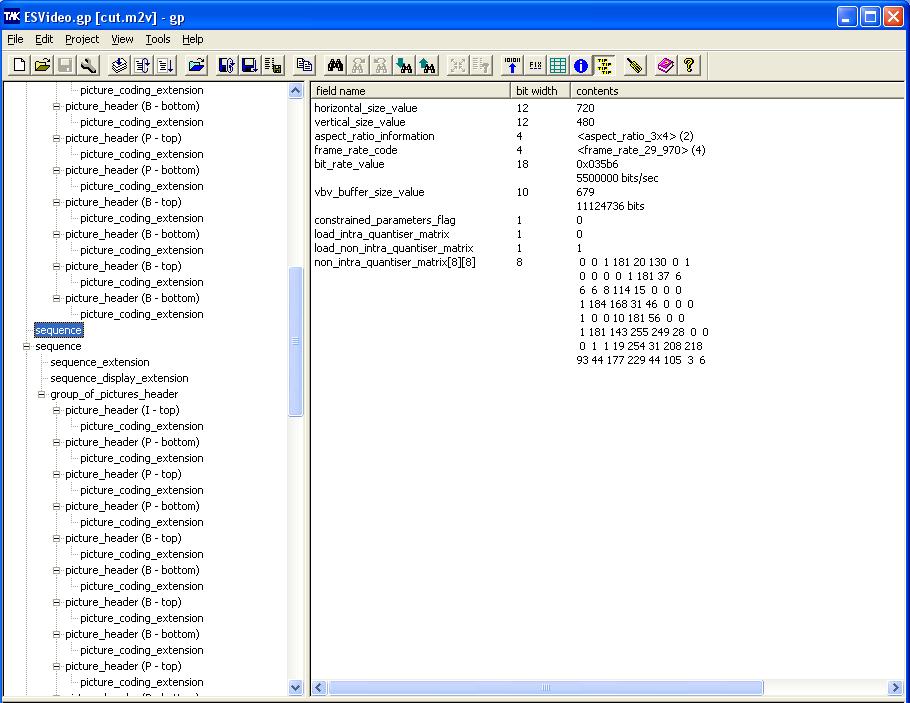Click the '11124736 bits' value
Screen dimensions: 910x703
(x=610, y=206)
